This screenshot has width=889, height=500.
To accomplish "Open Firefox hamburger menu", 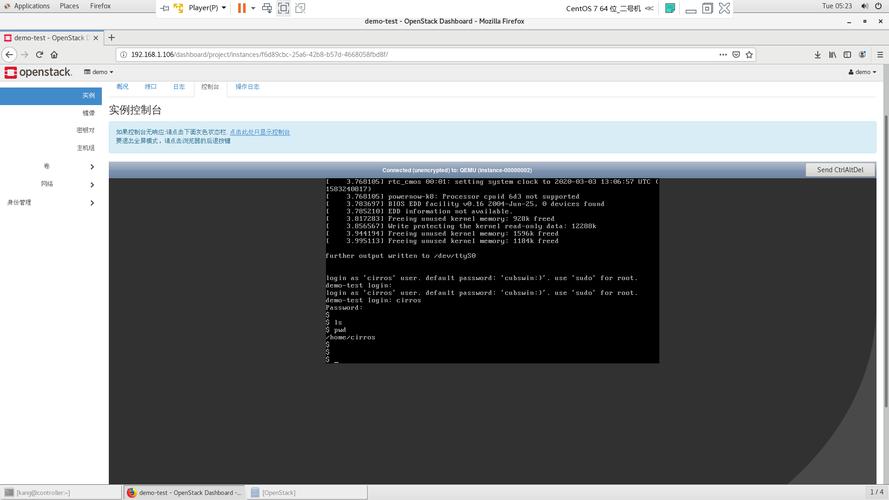I will click(x=880, y=54).
